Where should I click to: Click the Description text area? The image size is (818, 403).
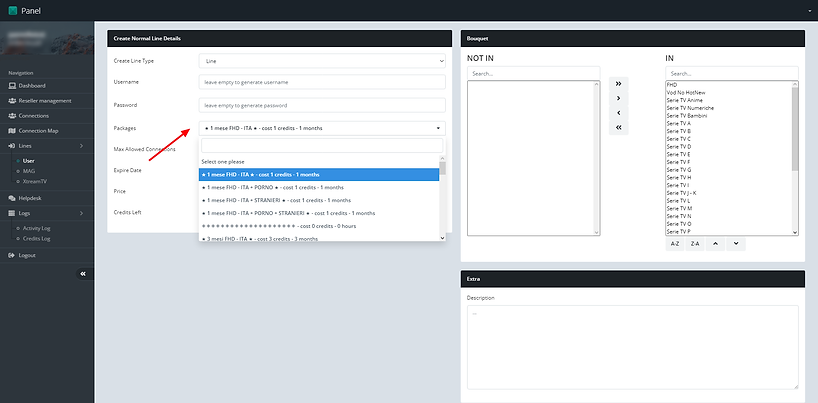633,347
